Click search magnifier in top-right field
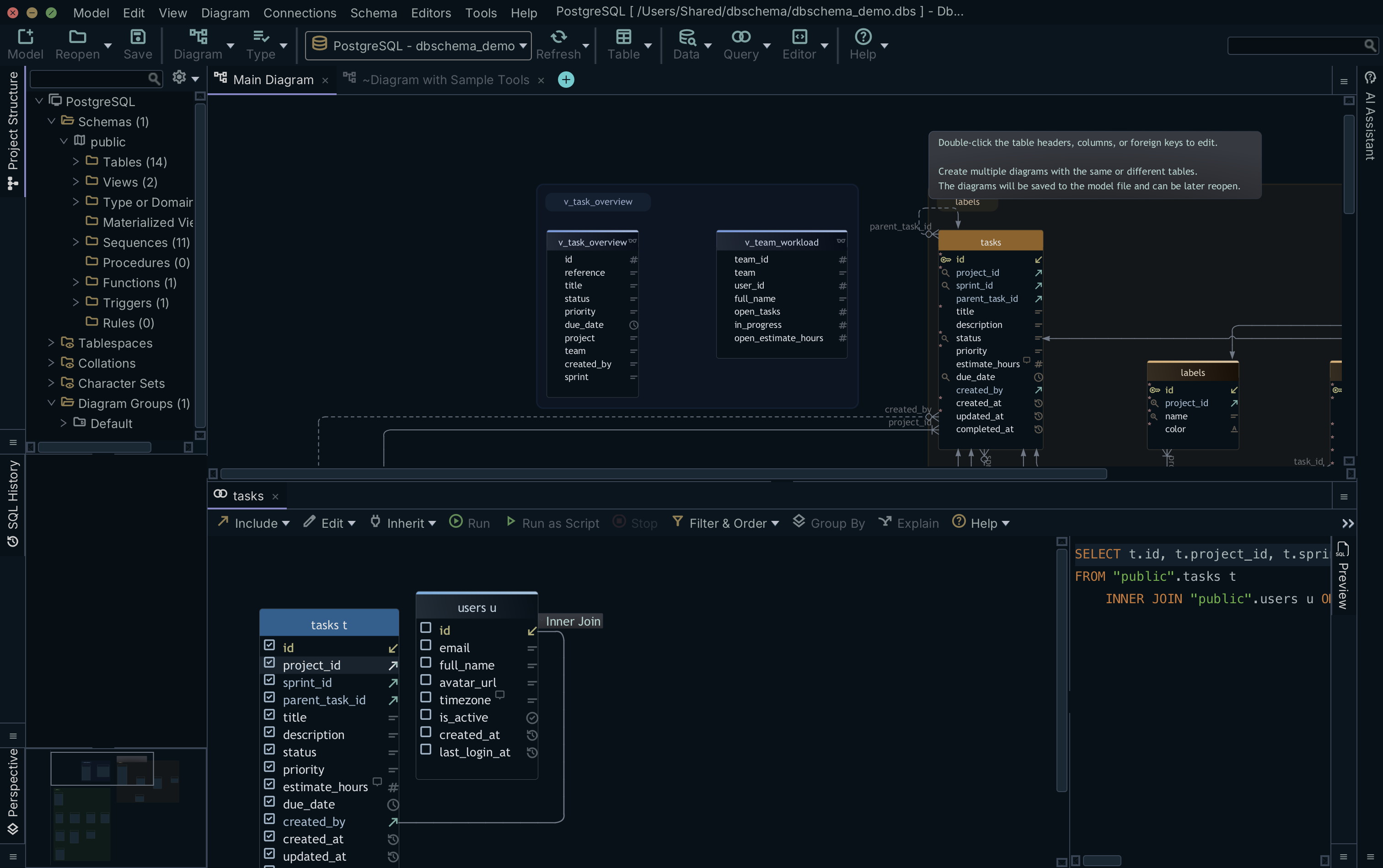The width and height of the screenshot is (1383, 868). pos(1370,45)
